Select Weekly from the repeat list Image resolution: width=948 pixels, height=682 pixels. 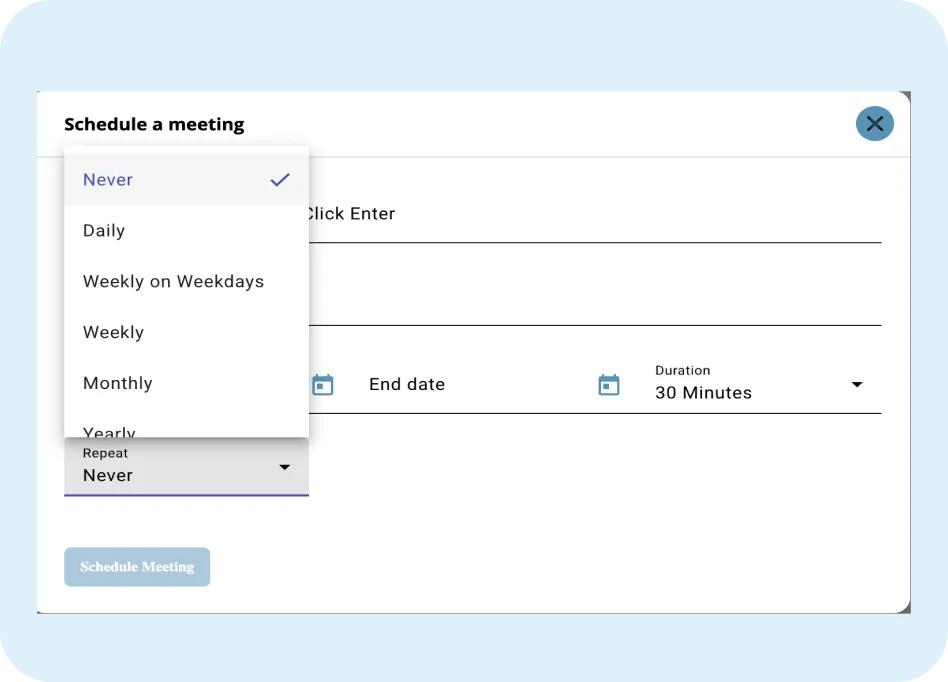tap(113, 333)
